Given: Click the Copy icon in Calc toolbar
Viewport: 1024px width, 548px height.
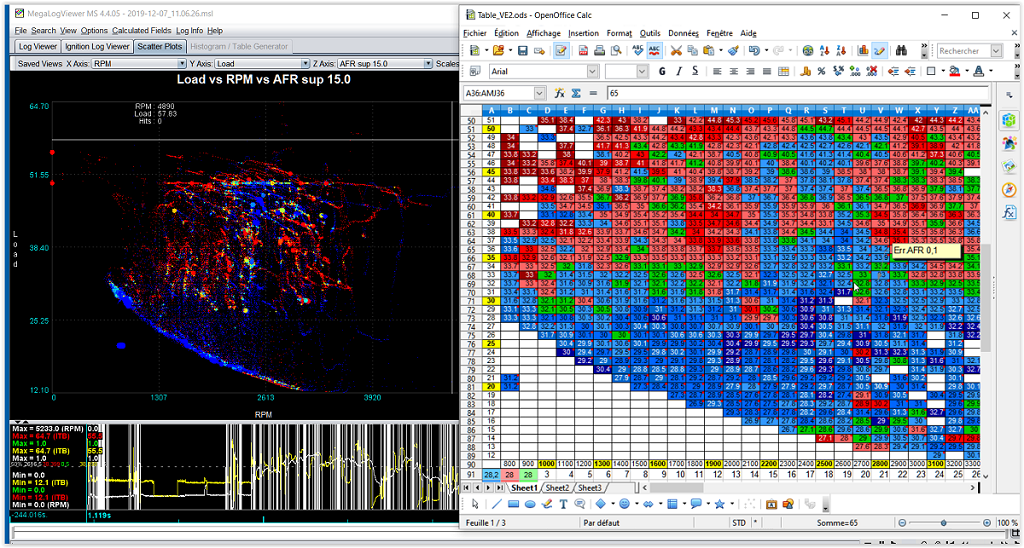Looking at the screenshot, I should coord(692,50).
